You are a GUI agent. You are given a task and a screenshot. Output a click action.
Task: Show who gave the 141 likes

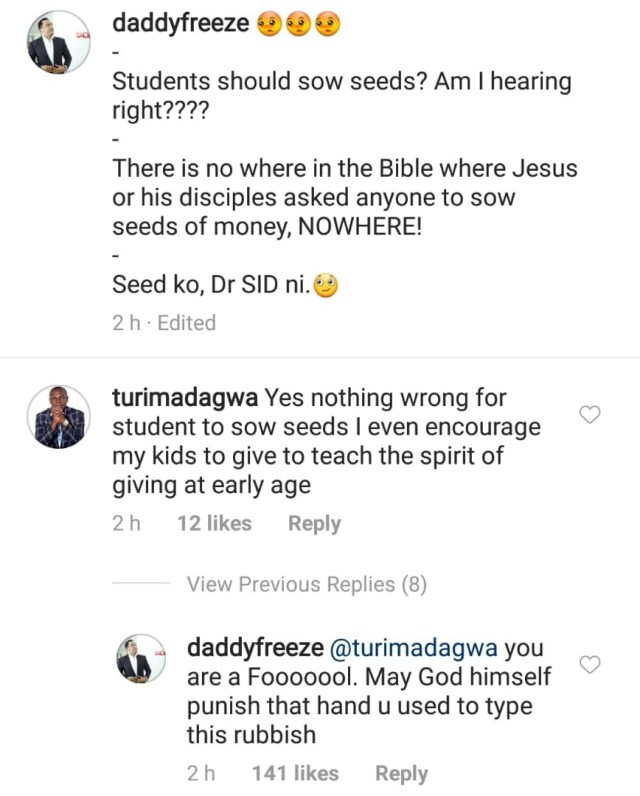coord(295,773)
